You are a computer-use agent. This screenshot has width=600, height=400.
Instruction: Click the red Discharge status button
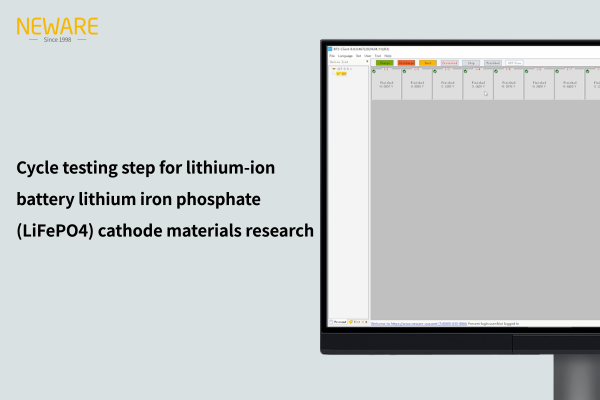tap(406, 62)
